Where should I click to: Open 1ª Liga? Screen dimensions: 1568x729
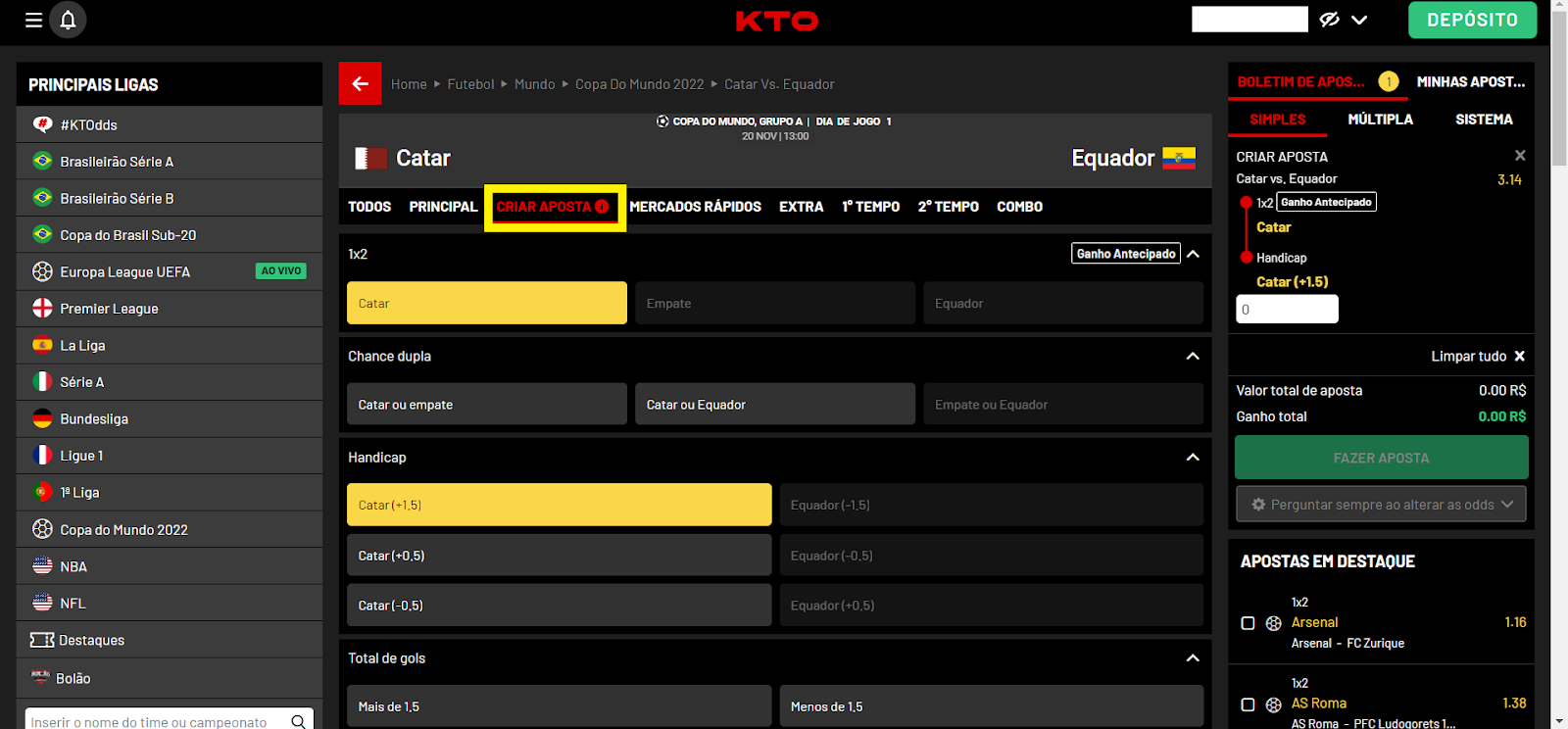[x=170, y=492]
